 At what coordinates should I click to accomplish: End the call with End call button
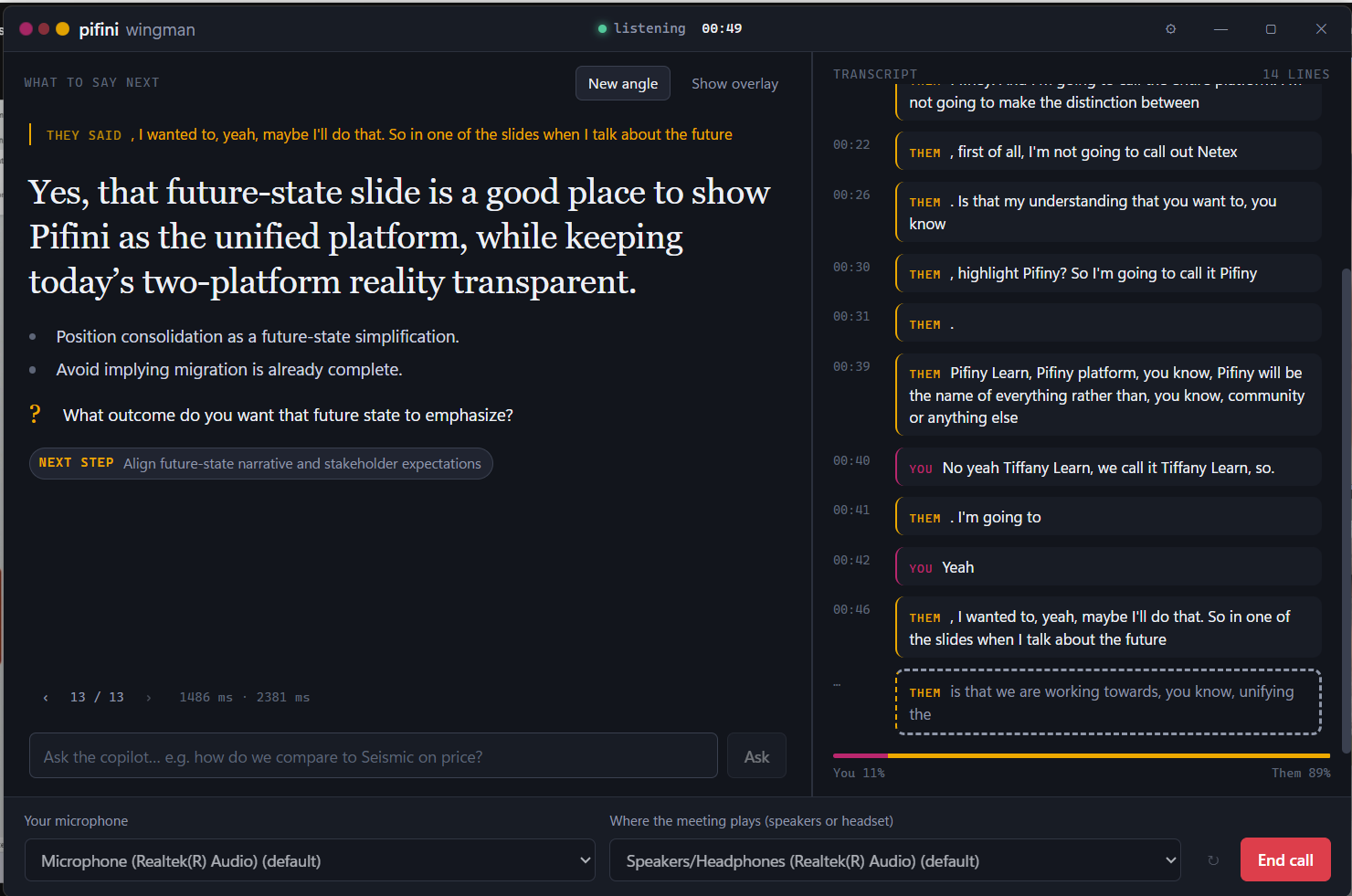click(x=1285, y=860)
